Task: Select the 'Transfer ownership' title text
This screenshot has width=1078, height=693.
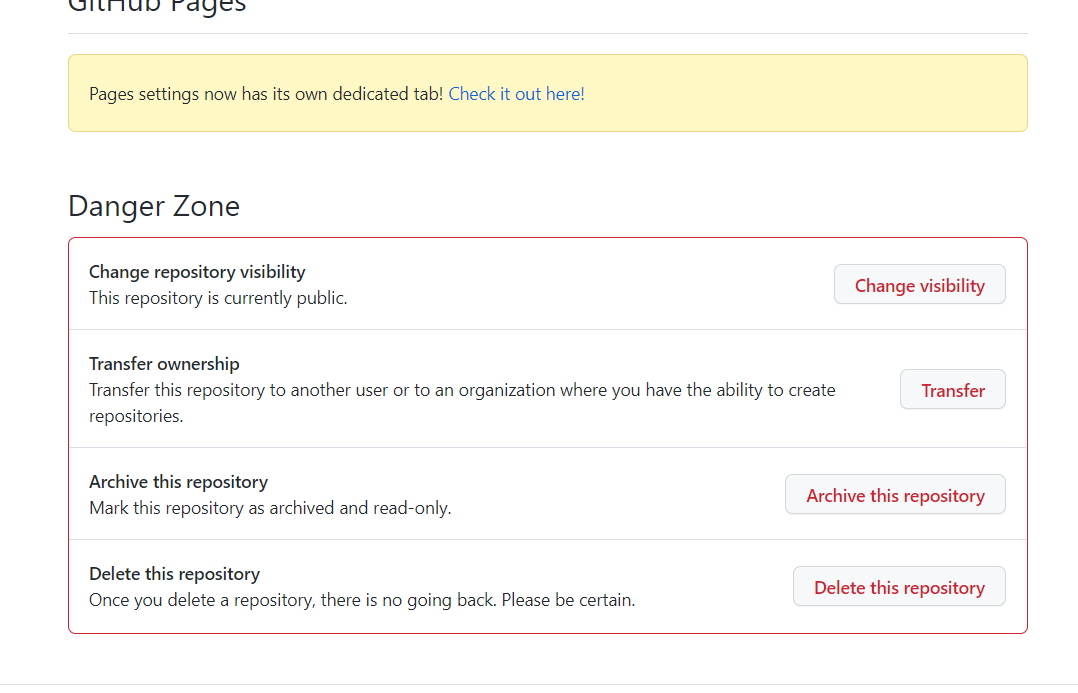Action: tap(164, 364)
